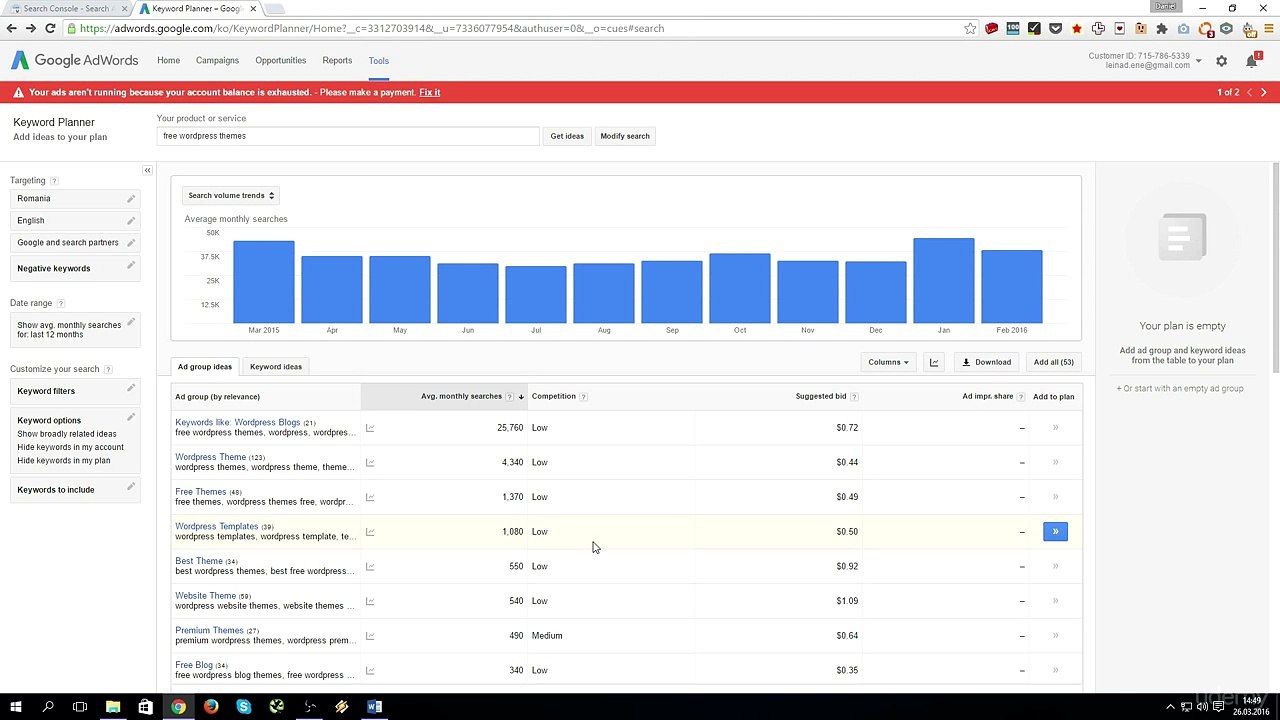
Task: Edit Keywords to include setting
Action: pos(130,487)
